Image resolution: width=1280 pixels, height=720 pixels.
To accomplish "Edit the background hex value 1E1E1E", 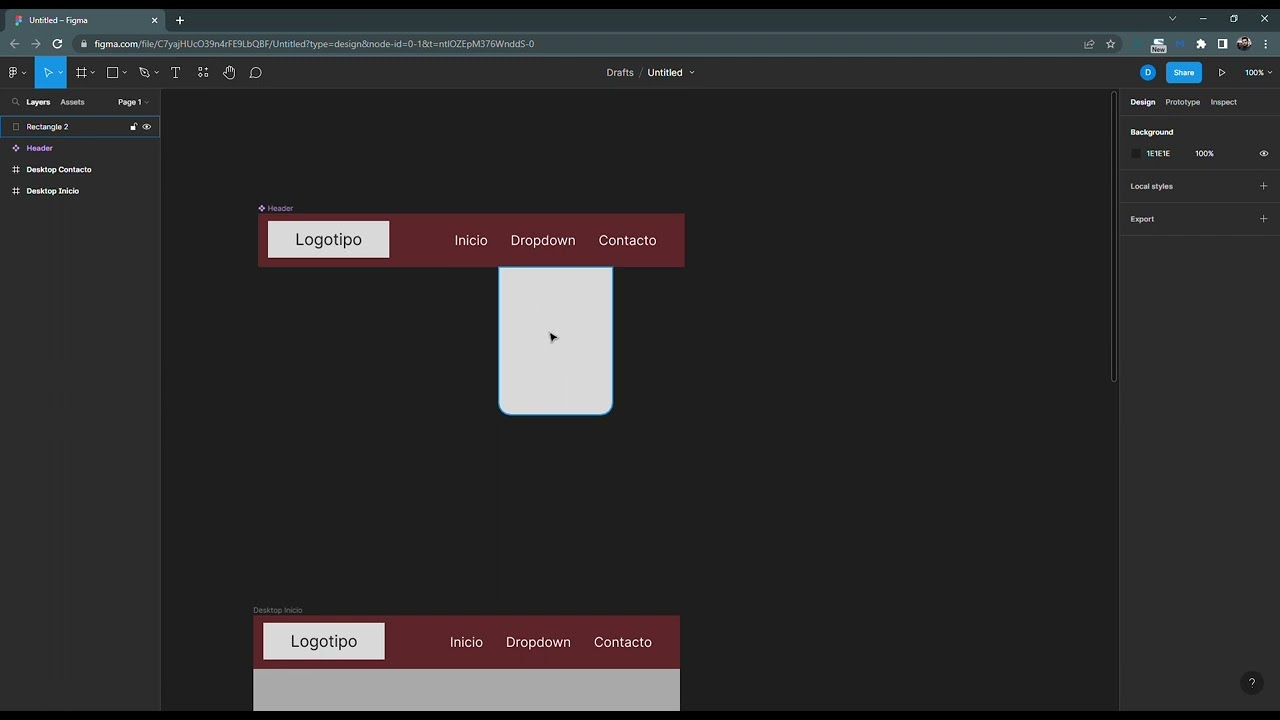I will click(1158, 154).
